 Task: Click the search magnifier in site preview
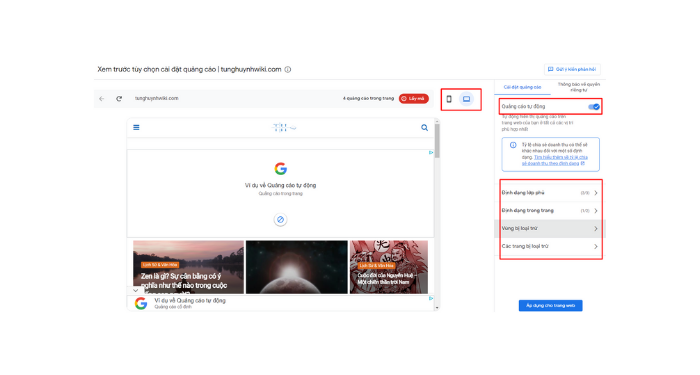(x=424, y=128)
